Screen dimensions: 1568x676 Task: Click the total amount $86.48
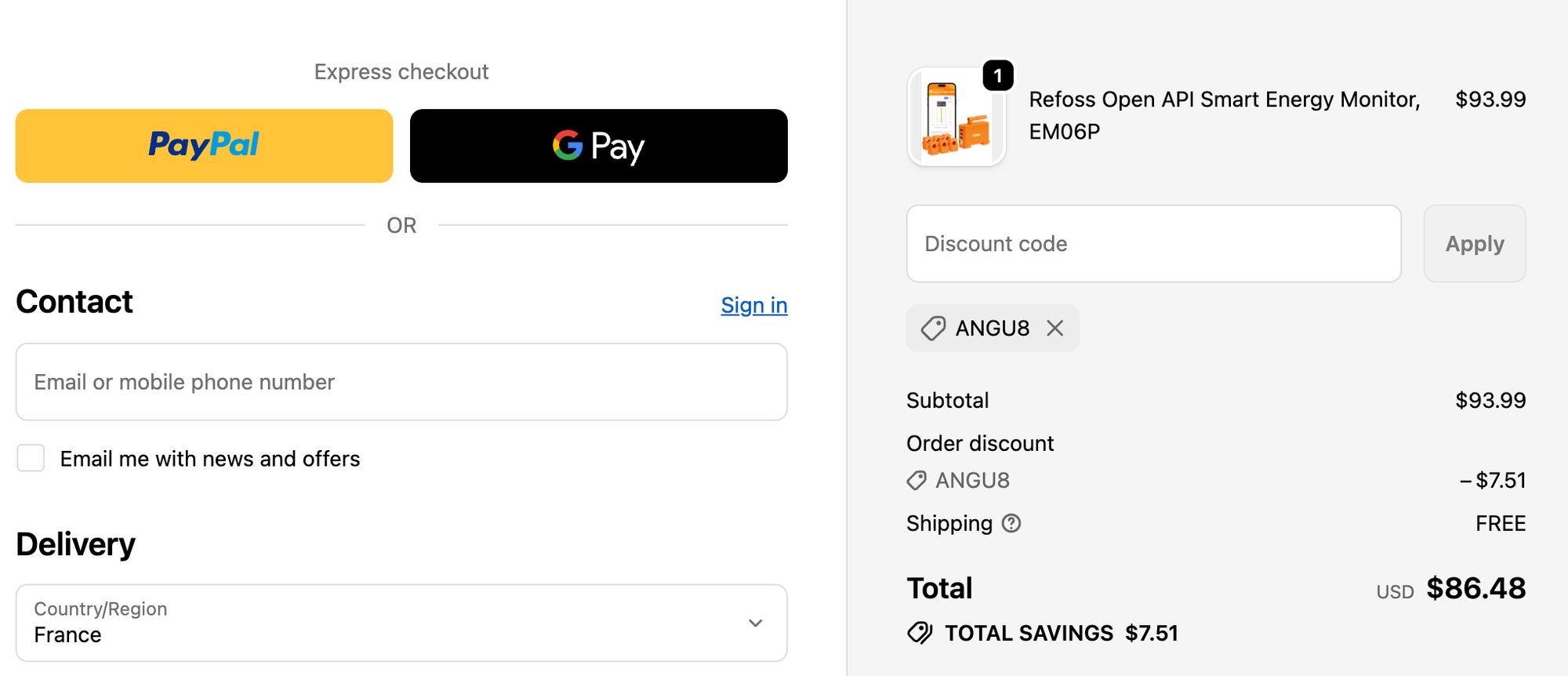click(1475, 588)
